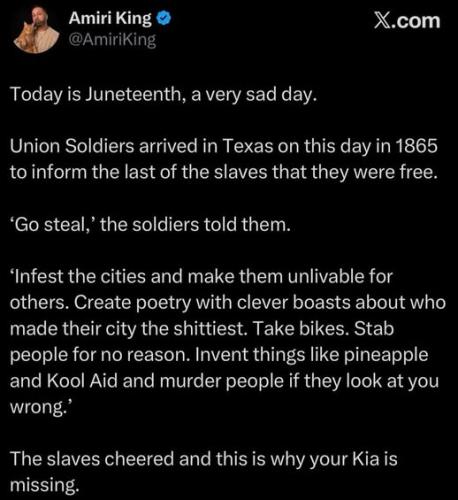Click the cat visible in the avatar
458x500 pixels.
26,39
